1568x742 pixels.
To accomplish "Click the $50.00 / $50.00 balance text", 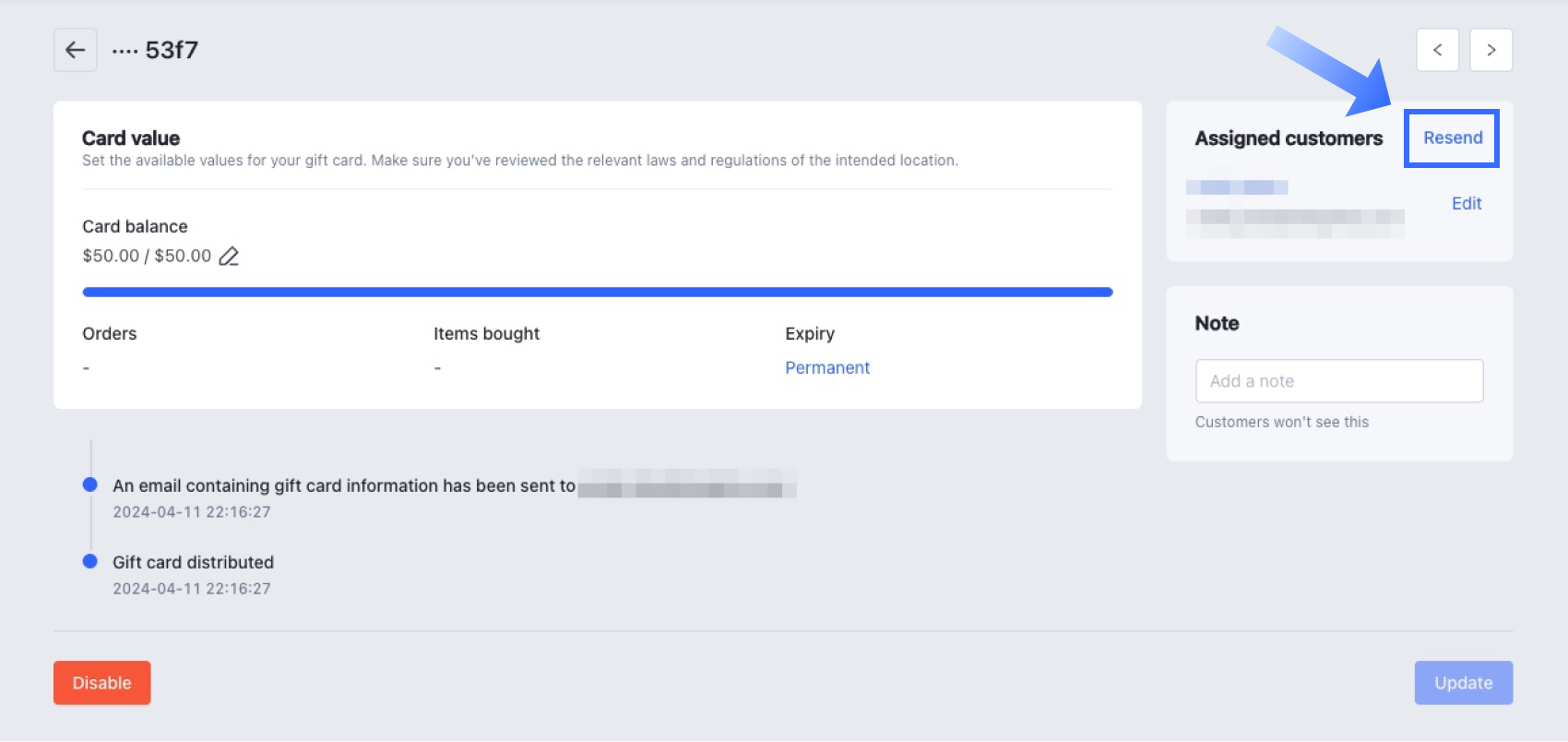I will [147, 256].
